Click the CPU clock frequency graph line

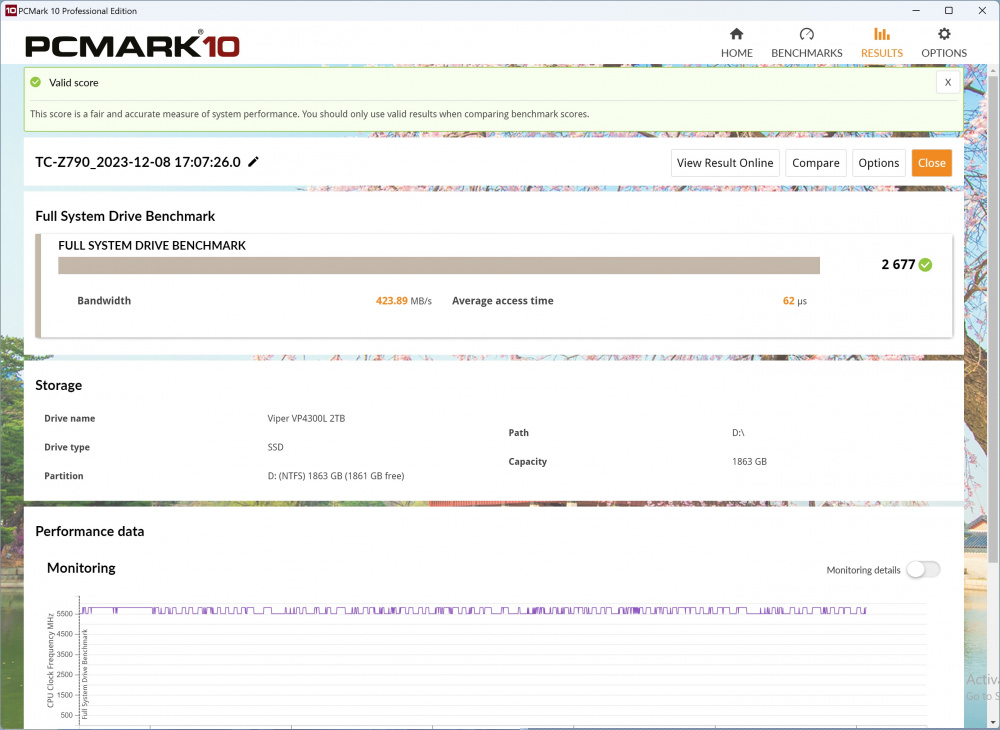click(472, 610)
